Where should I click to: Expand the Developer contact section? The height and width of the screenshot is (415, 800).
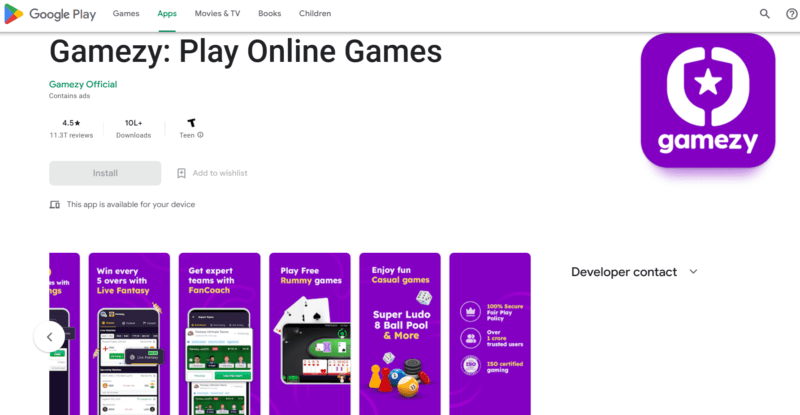click(634, 272)
